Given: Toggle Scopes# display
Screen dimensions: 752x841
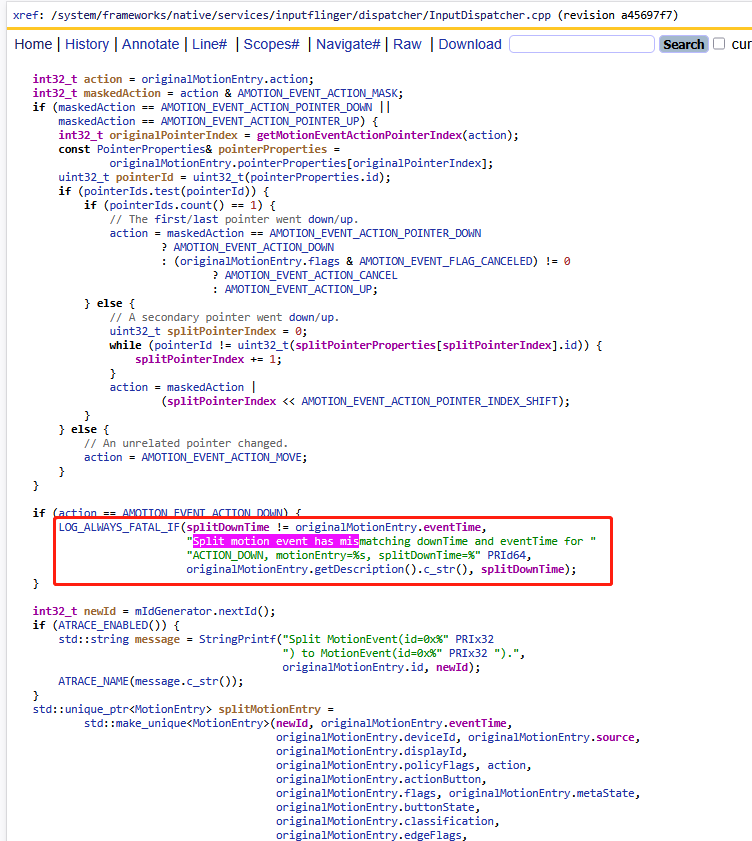Looking at the screenshot, I should coord(271,44).
